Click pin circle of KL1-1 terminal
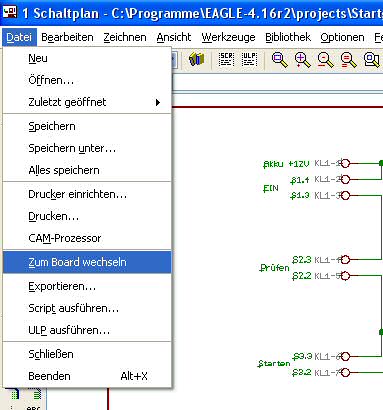The image size is (383, 410). pyautogui.click(x=345, y=163)
